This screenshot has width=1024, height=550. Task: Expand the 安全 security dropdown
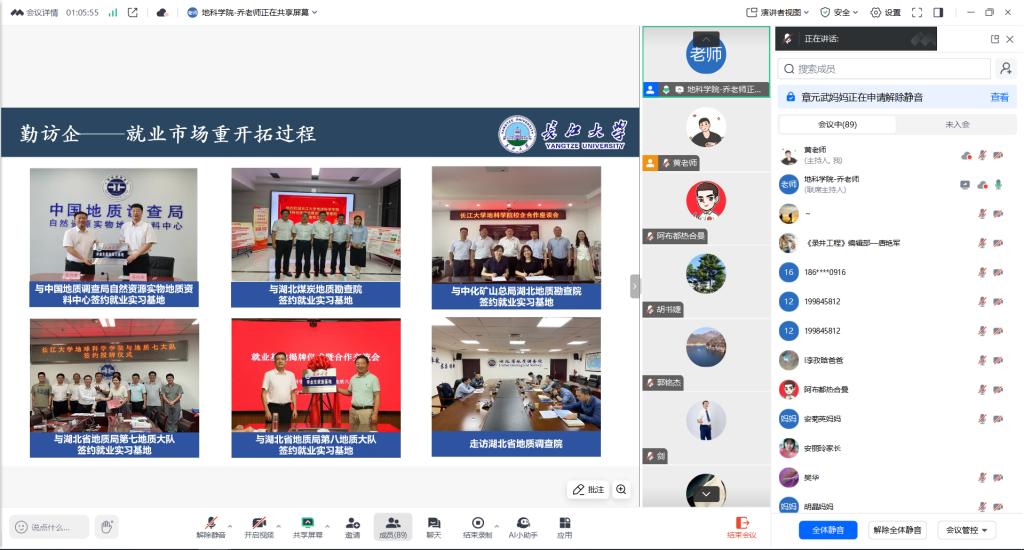click(x=840, y=12)
